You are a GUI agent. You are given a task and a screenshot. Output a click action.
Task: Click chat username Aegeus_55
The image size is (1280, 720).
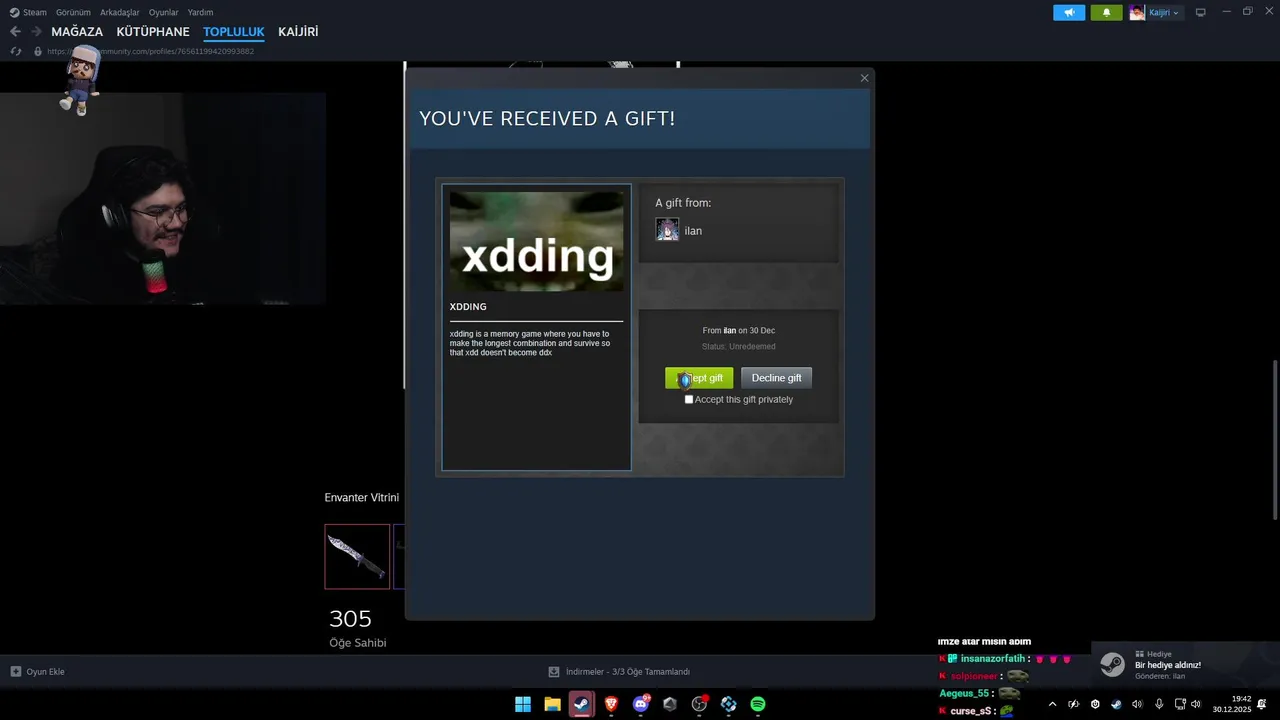coord(964,693)
